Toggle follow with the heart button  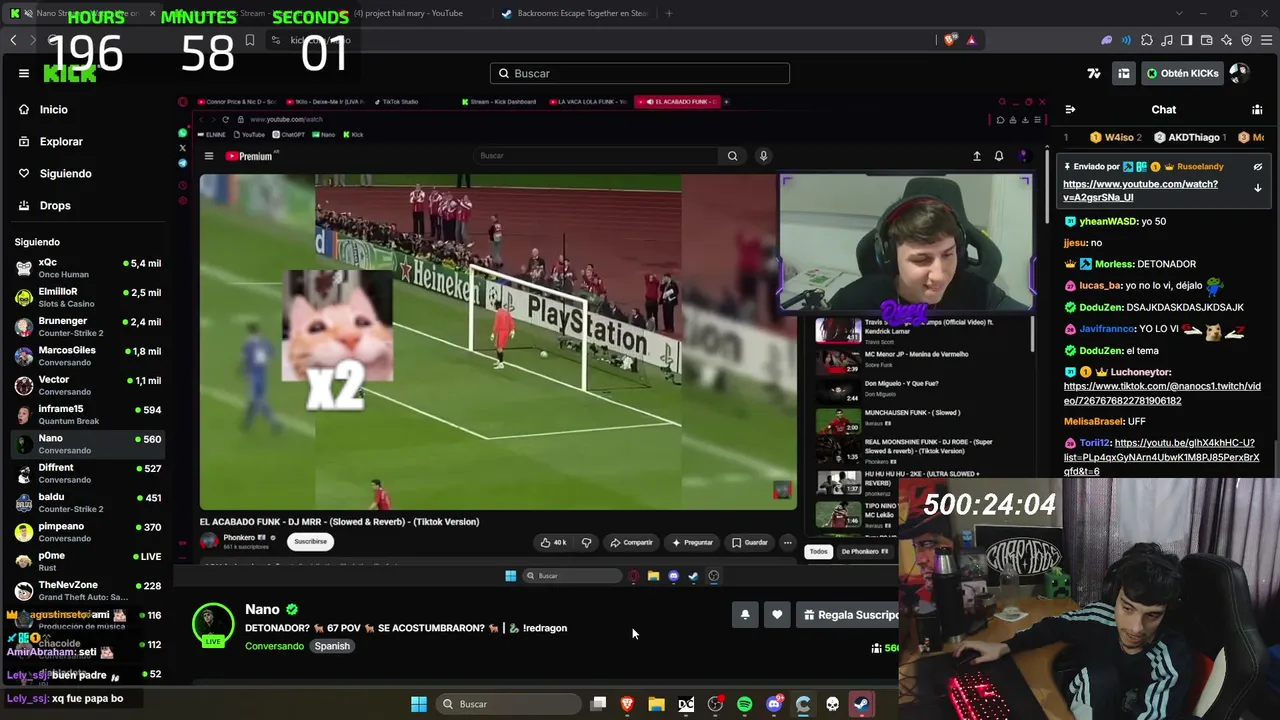[x=777, y=615]
